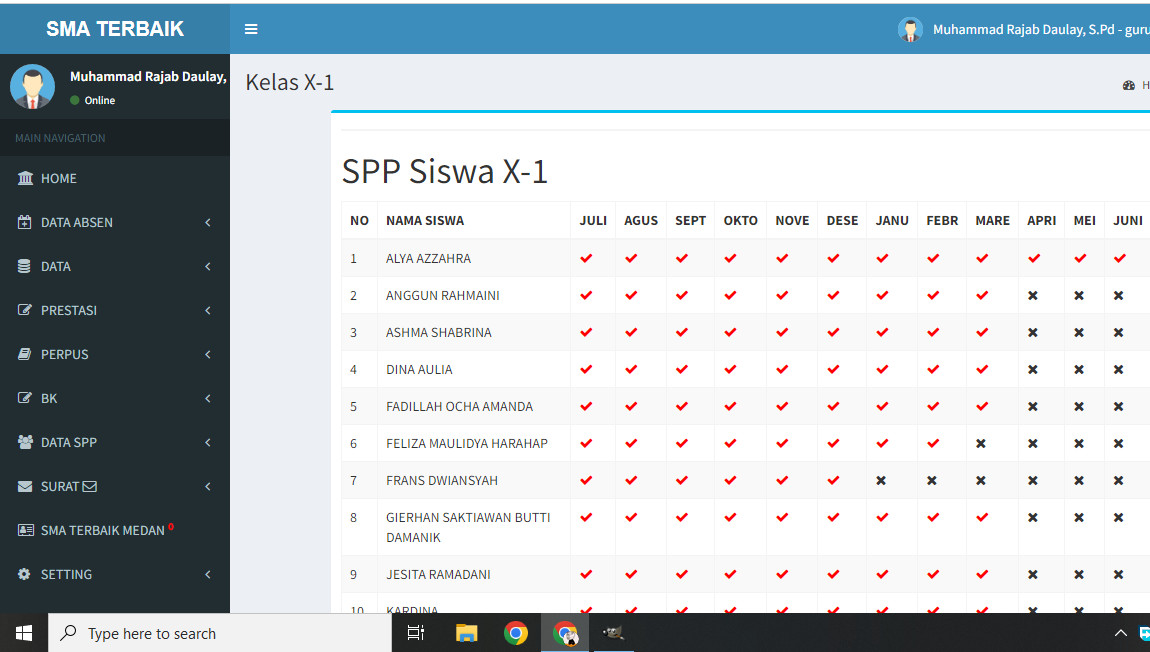Click the sidebar user name Muhammad Rajab Daulay
The width and height of the screenshot is (1150, 652).
pyautogui.click(x=147, y=77)
